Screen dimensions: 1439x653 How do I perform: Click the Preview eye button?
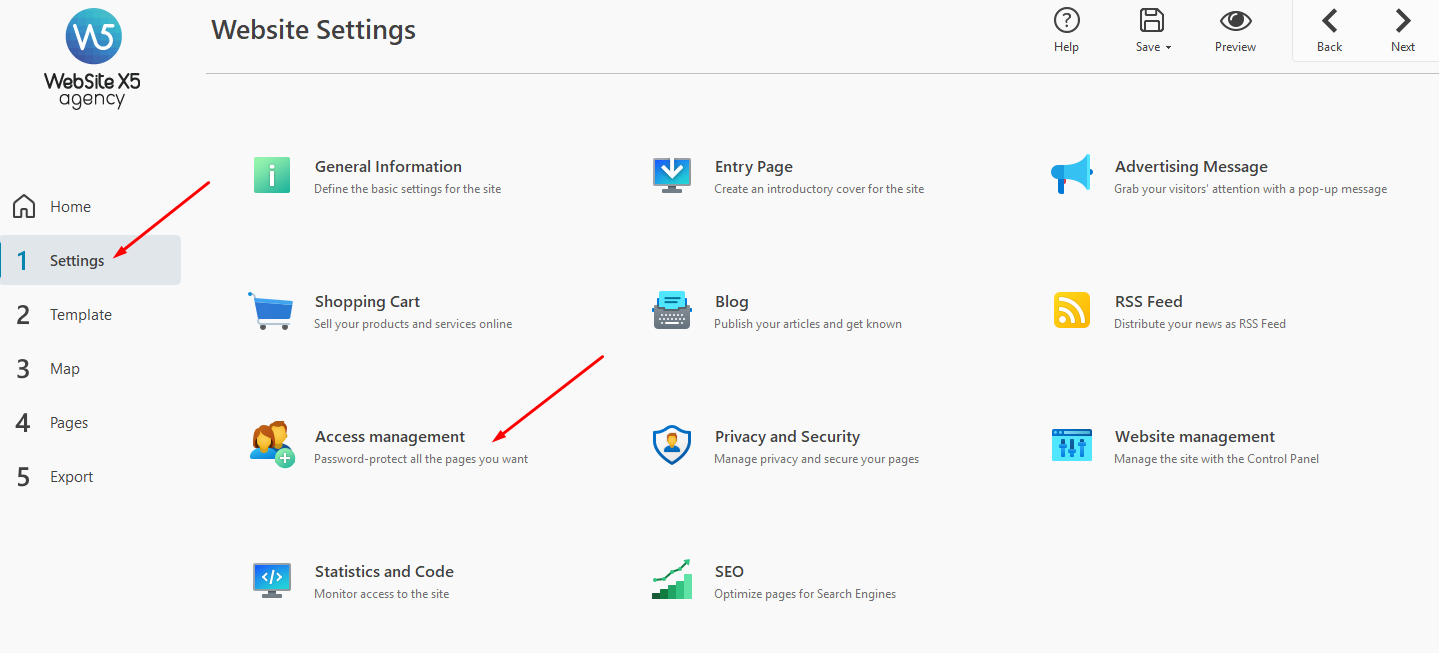coord(1235,31)
